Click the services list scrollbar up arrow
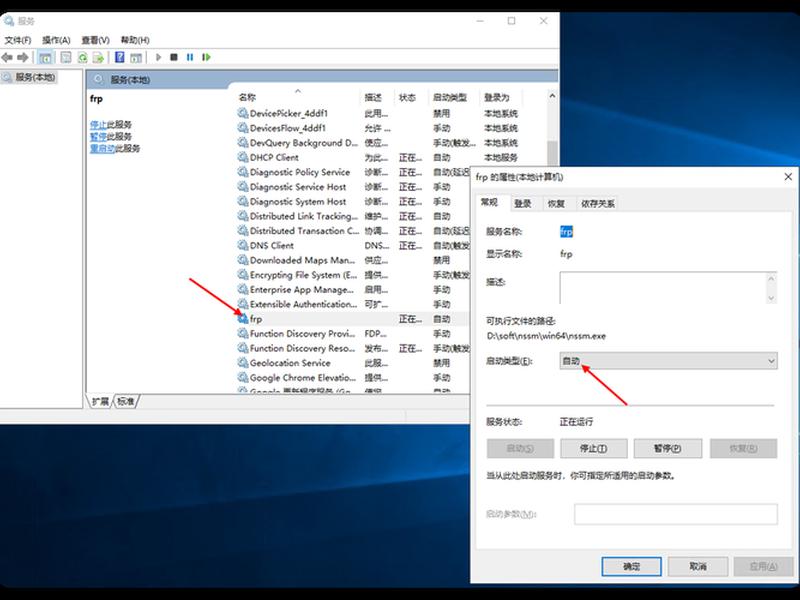 [552, 96]
